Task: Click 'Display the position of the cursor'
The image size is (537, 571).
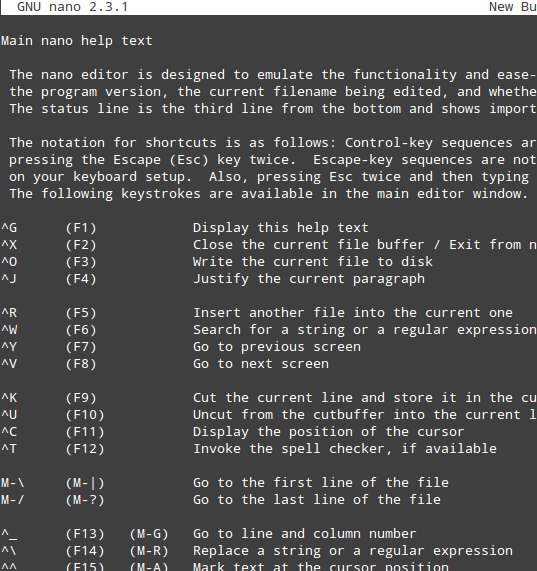Action: tap(328, 432)
